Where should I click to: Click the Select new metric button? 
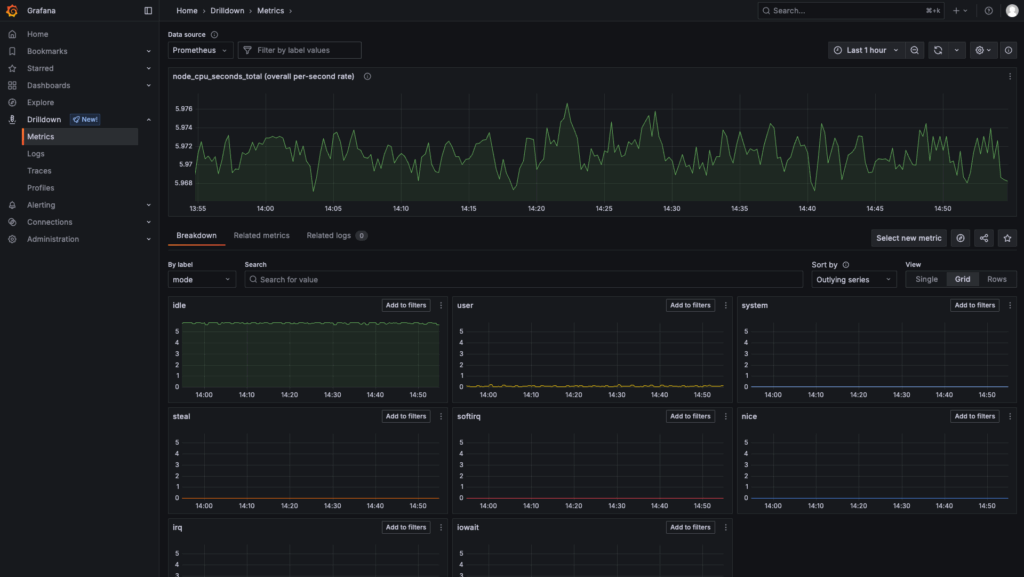(x=908, y=238)
